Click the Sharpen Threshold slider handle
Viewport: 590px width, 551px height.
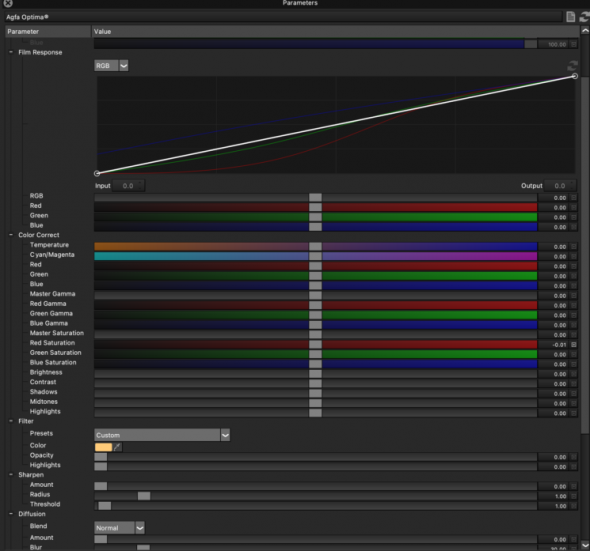click(105, 506)
